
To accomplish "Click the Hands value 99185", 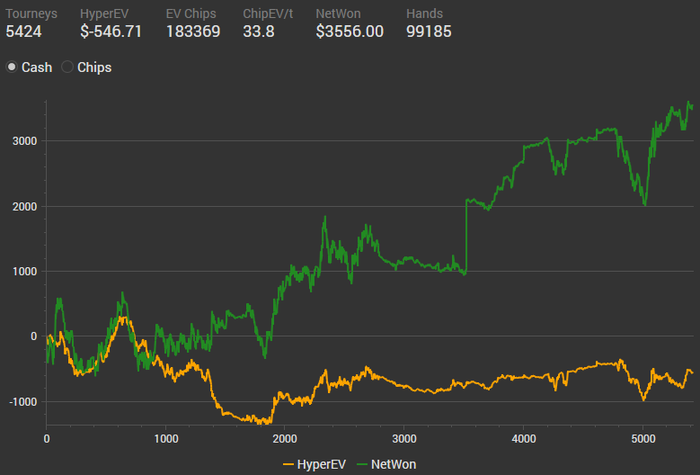I will click(429, 31).
